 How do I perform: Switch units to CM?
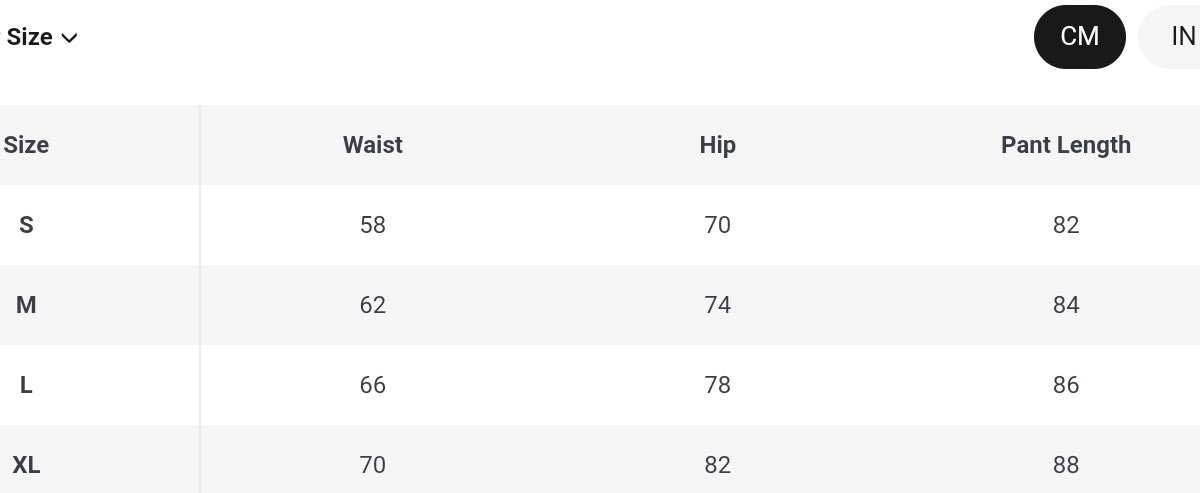(x=1080, y=37)
